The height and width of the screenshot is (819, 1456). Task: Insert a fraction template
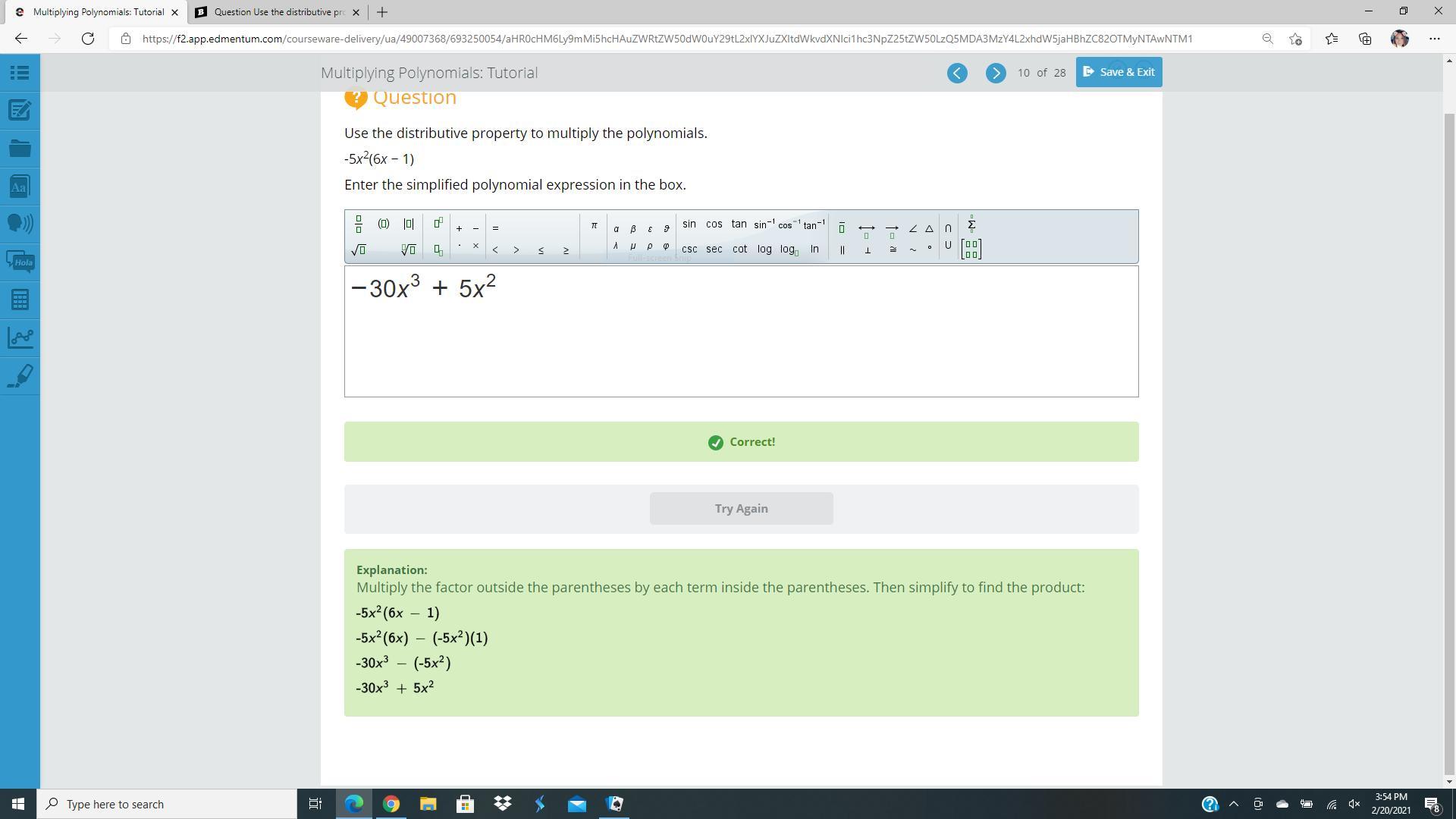(359, 224)
